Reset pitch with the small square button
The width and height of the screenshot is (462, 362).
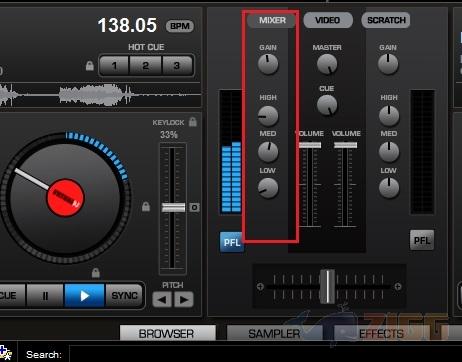pos(194,207)
